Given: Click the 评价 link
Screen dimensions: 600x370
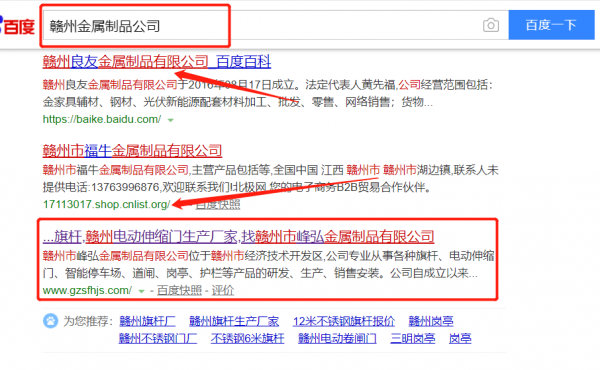Looking at the screenshot, I should (223, 290).
